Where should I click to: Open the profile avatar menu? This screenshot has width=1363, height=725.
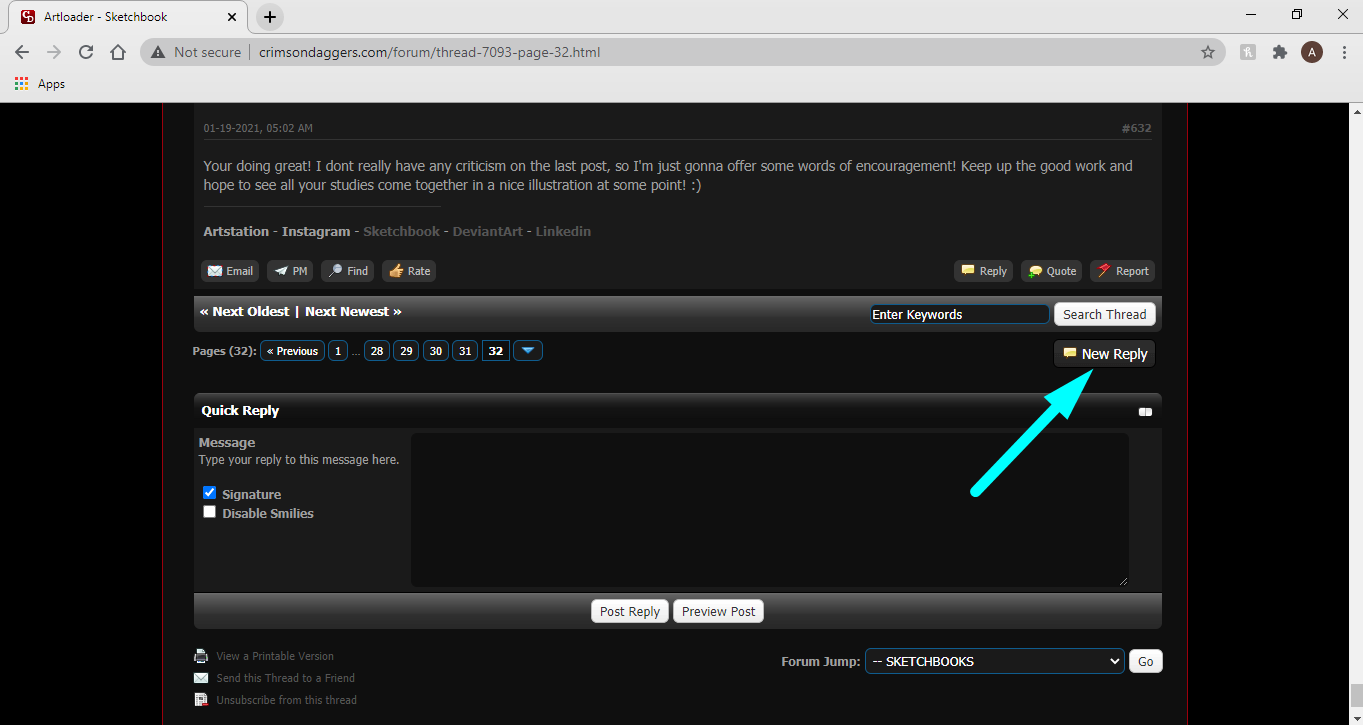click(x=1312, y=52)
